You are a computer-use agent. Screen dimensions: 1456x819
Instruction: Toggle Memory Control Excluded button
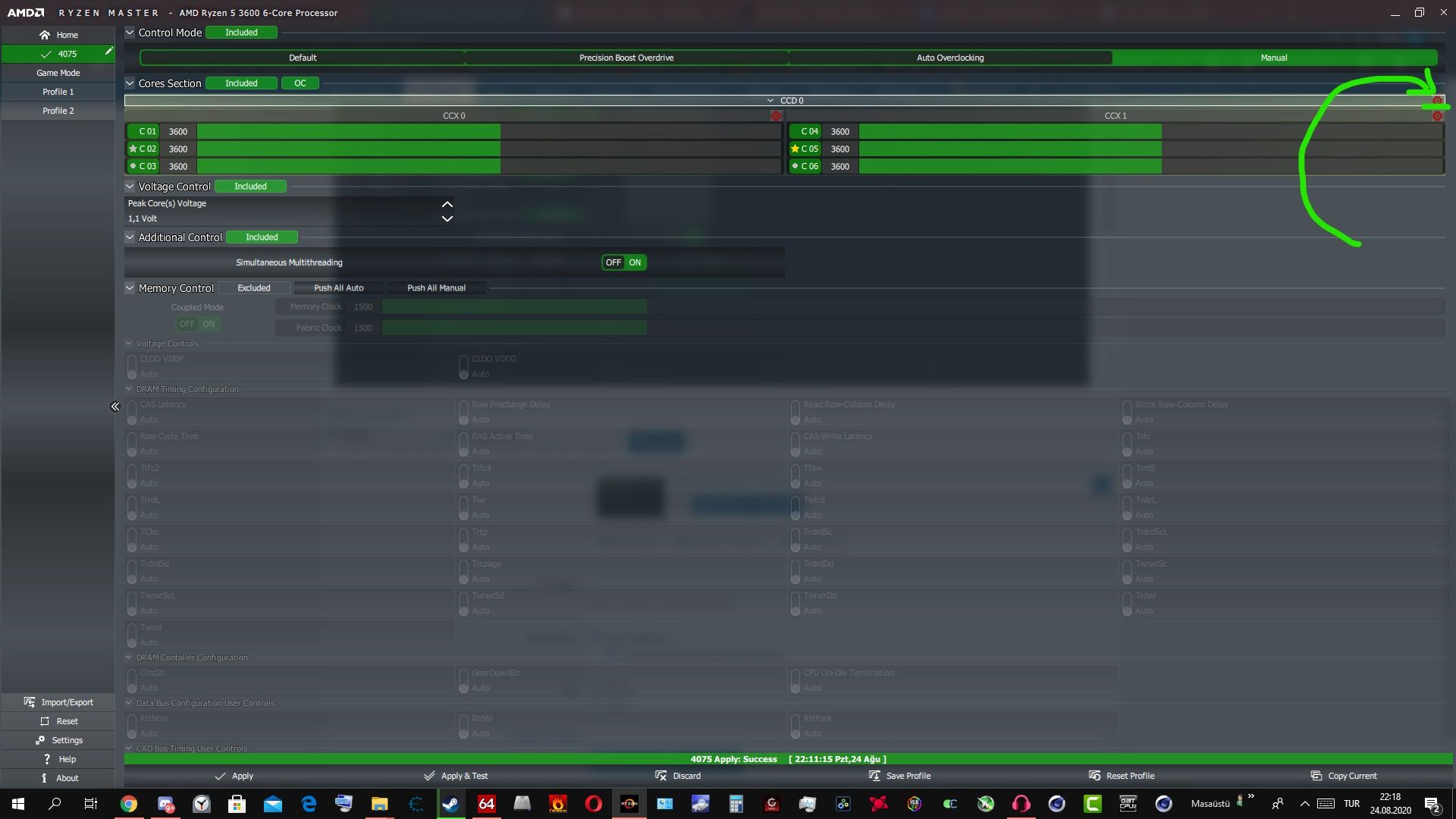pos(253,288)
